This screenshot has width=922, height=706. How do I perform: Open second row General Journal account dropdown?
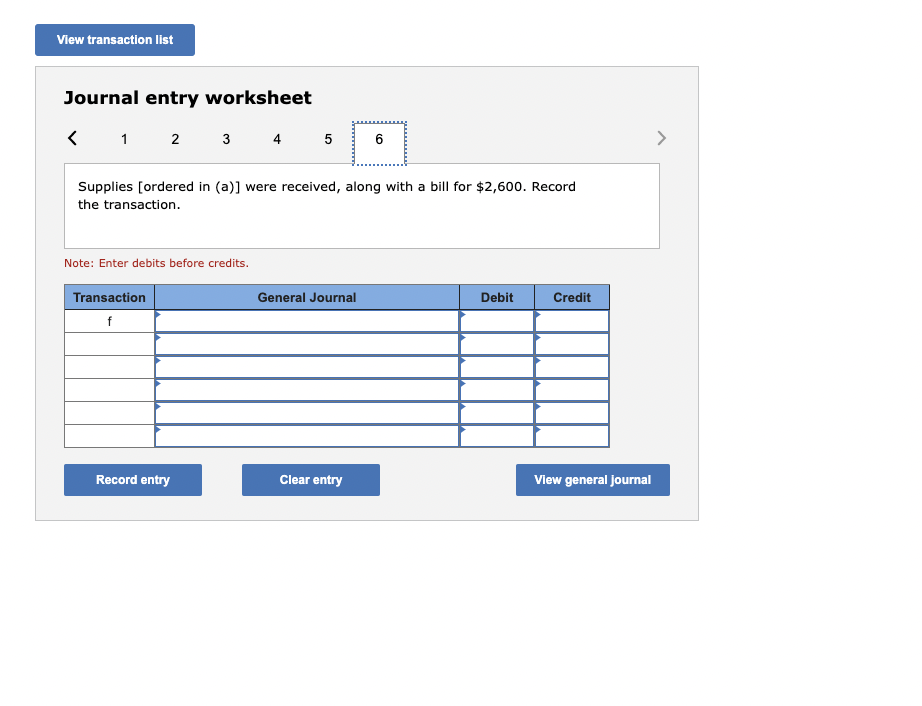(307, 344)
